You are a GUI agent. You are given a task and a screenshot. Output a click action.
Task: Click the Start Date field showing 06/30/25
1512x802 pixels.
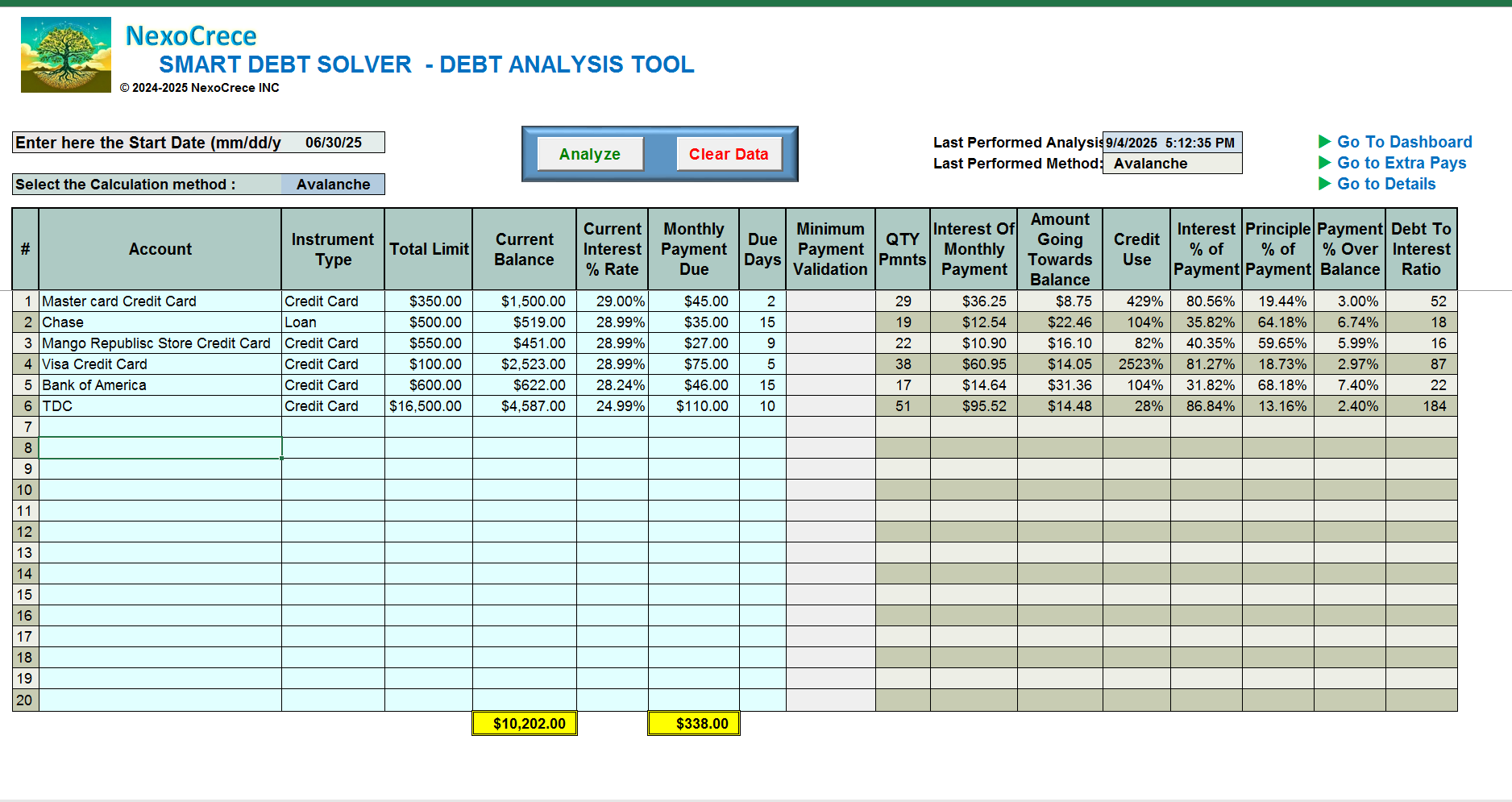pyautogui.click(x=333, y=143)
